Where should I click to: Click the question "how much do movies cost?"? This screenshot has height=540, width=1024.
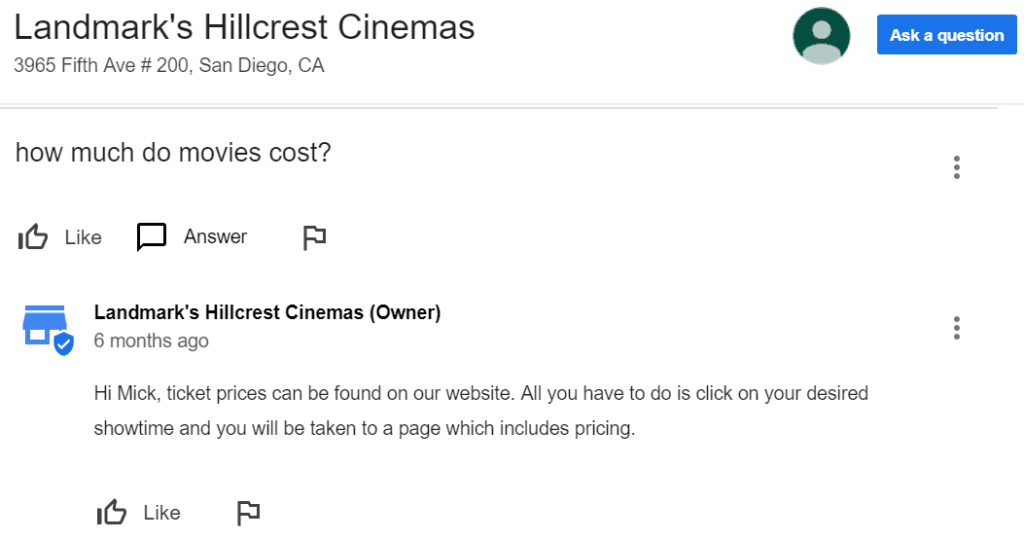coord(173,153)
